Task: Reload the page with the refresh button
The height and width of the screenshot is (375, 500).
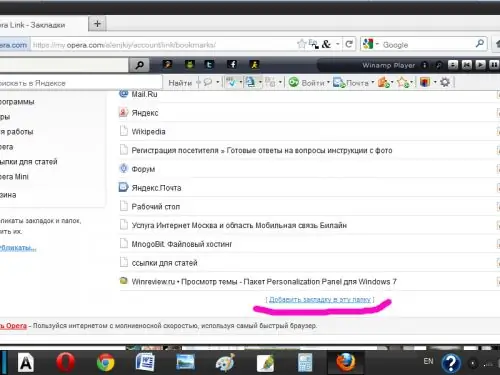Action: [349, 44]
